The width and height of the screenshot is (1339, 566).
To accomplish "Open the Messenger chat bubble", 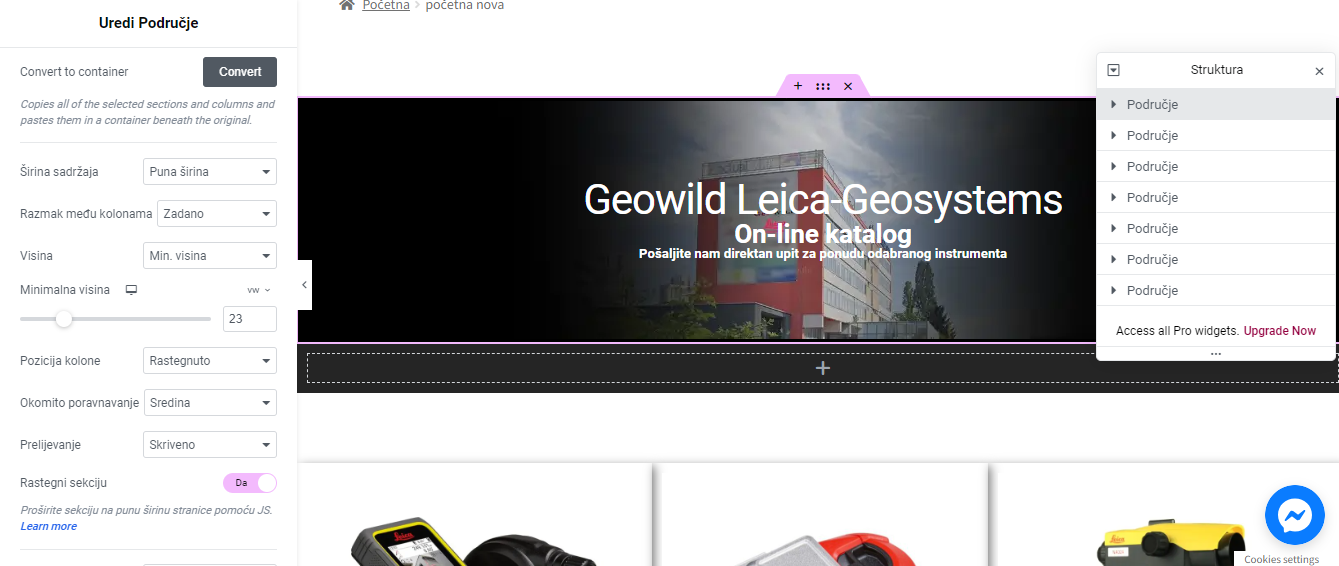I will click(x=1294, y=515).
